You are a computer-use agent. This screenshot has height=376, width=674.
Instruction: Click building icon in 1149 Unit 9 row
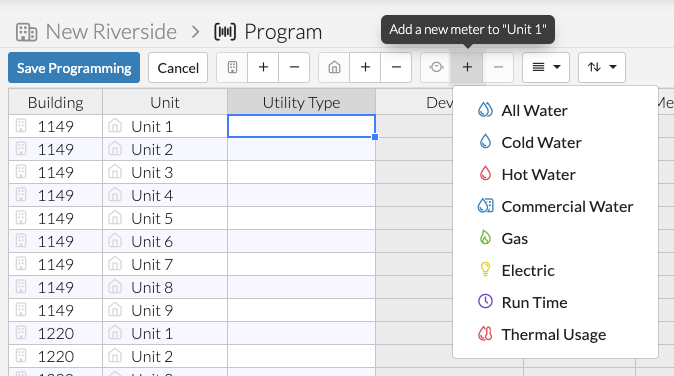click(x=21, y=309)
